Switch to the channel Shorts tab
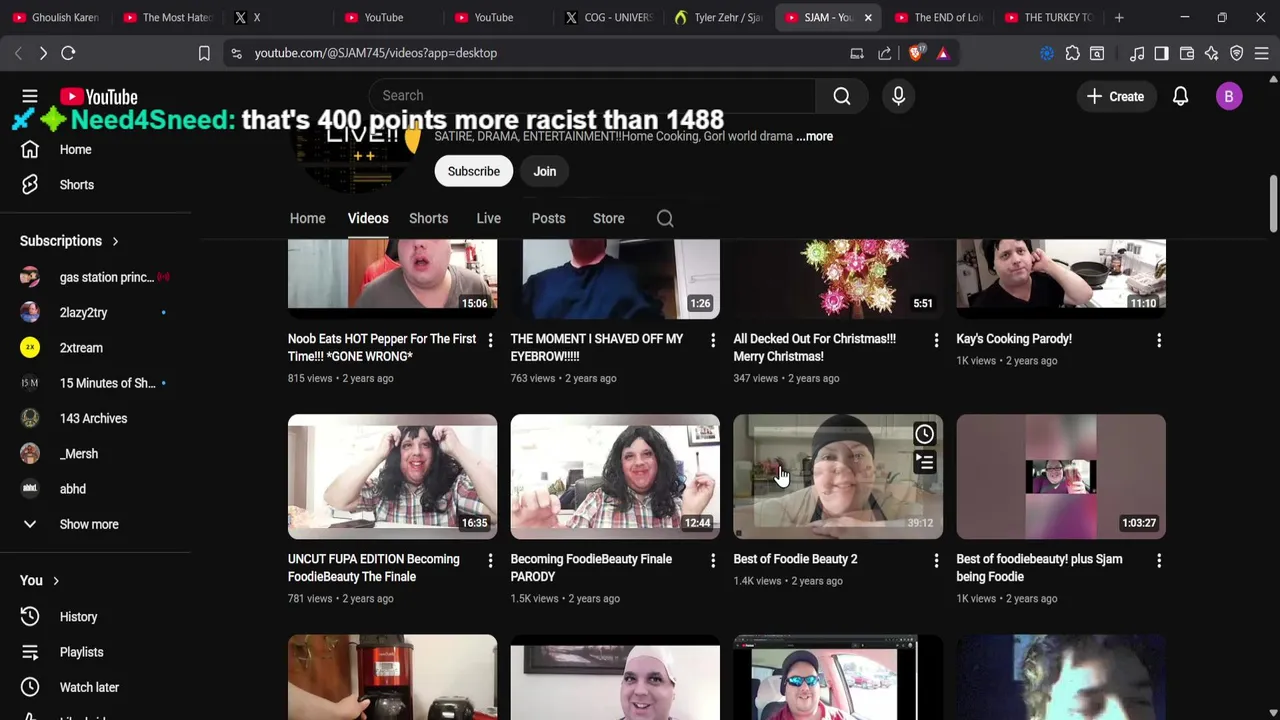This screenshot has height=720, width=1280. coord(428,218)
